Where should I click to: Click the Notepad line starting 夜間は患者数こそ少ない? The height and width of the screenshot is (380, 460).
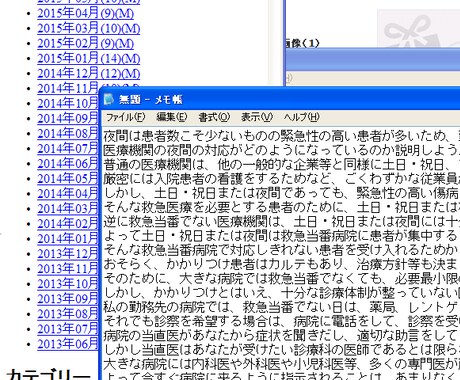[281, 136]
